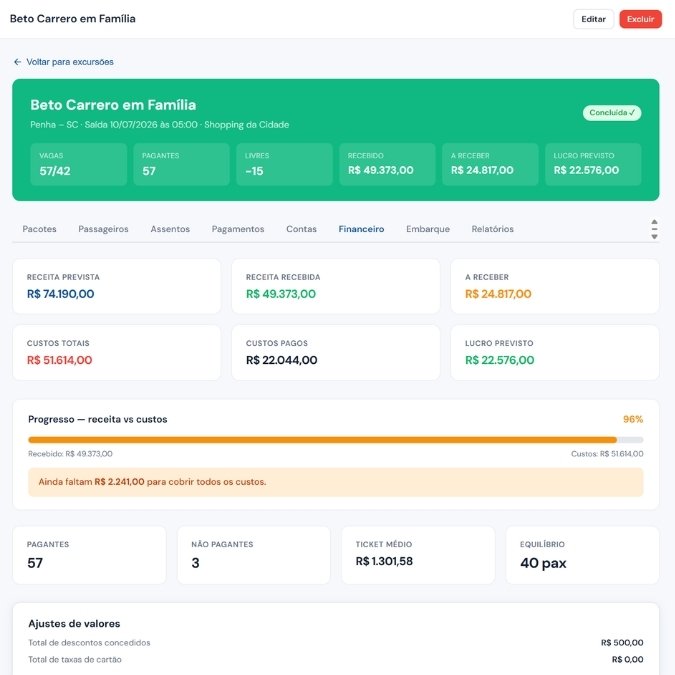675x675 pixels.
Task: Click the Progresso — receita vs custos heading
Action: tap(98, 419)
